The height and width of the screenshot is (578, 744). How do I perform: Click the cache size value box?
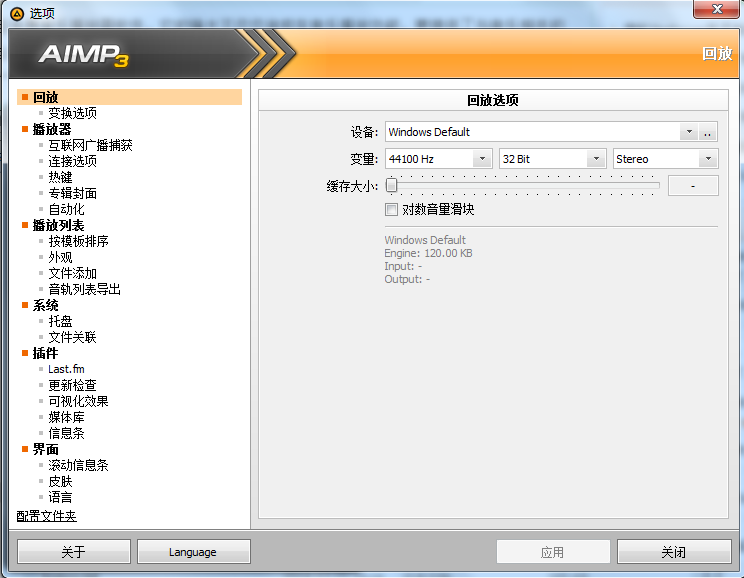(693, 186)
